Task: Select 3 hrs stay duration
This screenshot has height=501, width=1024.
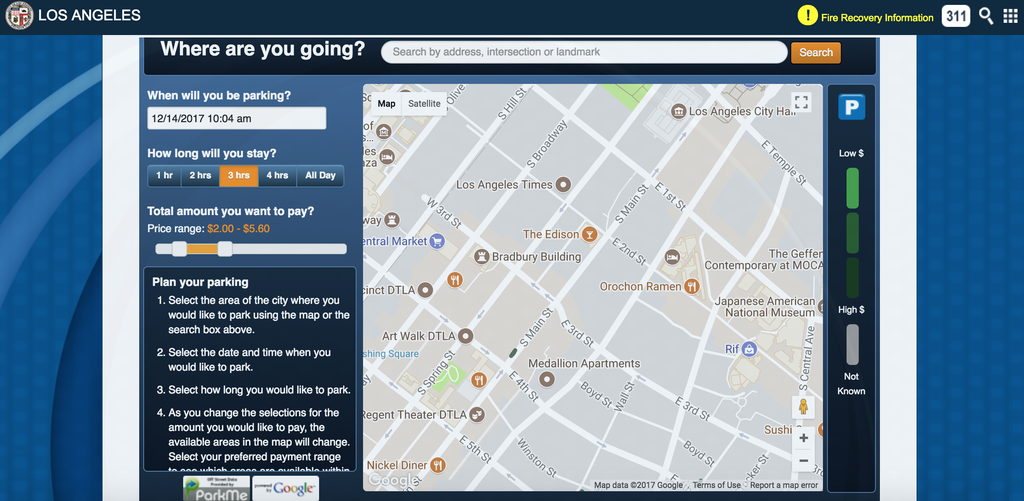Action: [x=238, y=176]
